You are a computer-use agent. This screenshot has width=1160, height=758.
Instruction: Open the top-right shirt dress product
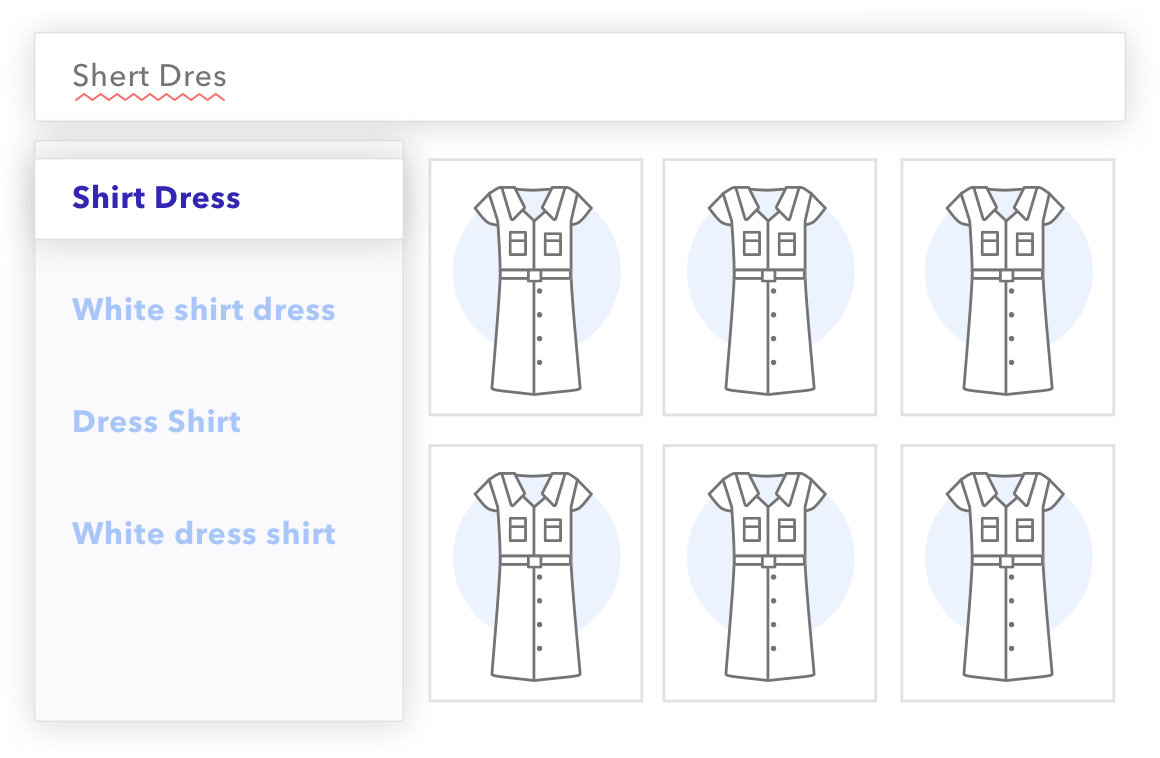(x=1007, y=287)
